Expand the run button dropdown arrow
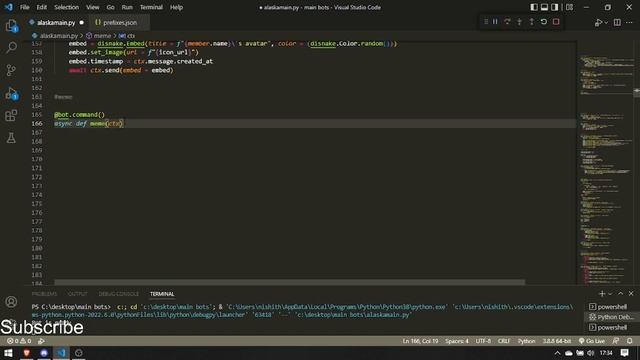The image size is (640, 360). 606,23
